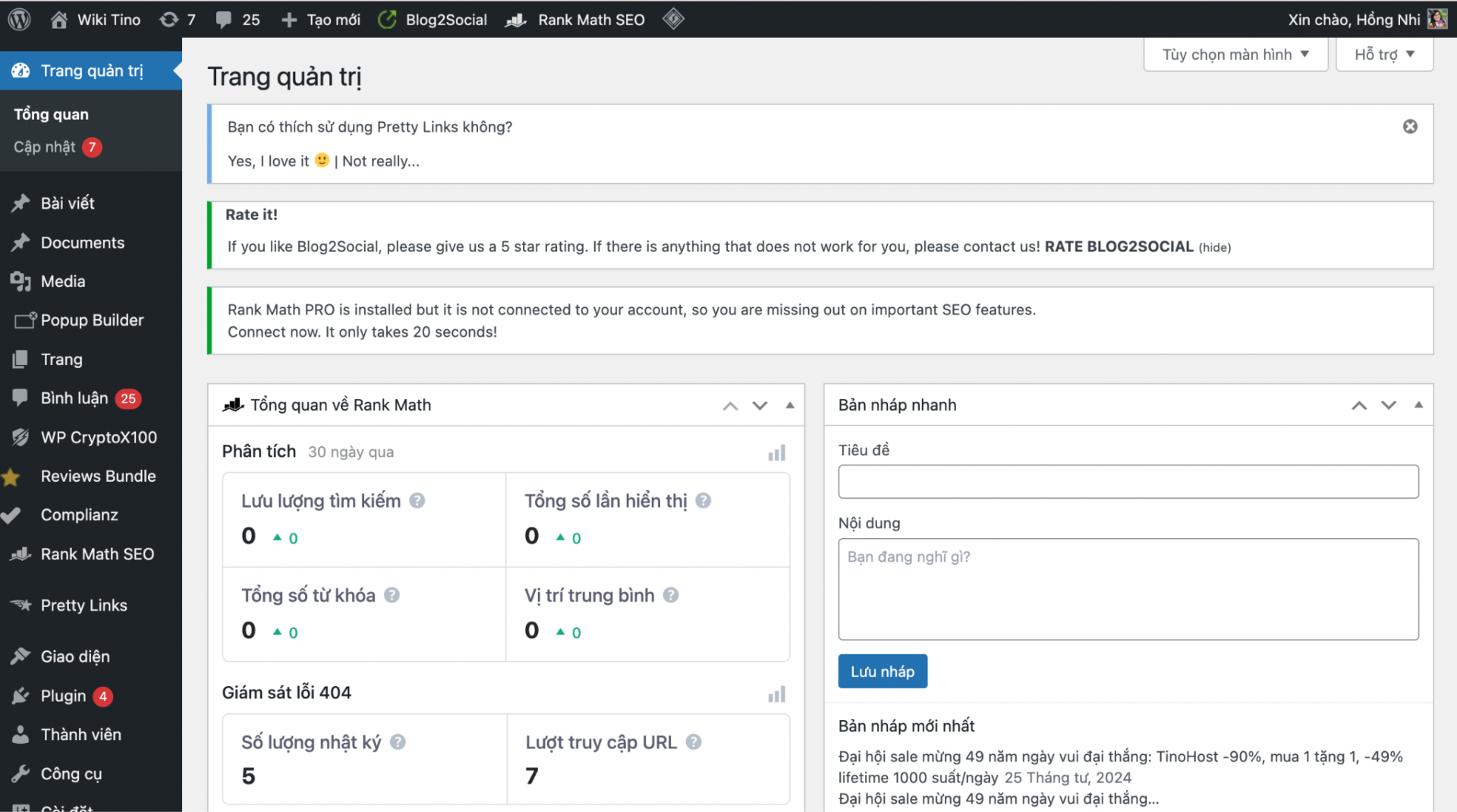Open the latest draft Đại hội sale link

[x=1120, y=766]
